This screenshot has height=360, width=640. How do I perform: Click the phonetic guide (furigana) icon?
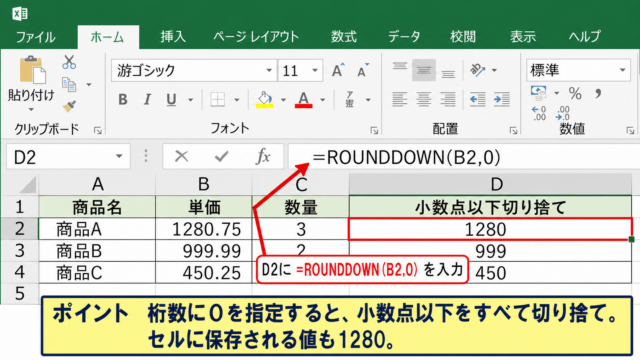coord(349,100)
